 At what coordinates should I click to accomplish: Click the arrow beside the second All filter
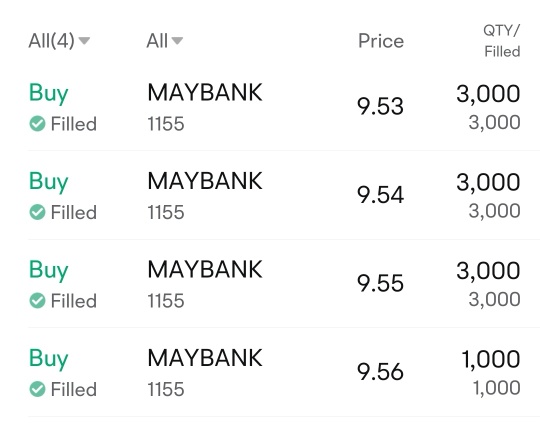click(177, 41)
